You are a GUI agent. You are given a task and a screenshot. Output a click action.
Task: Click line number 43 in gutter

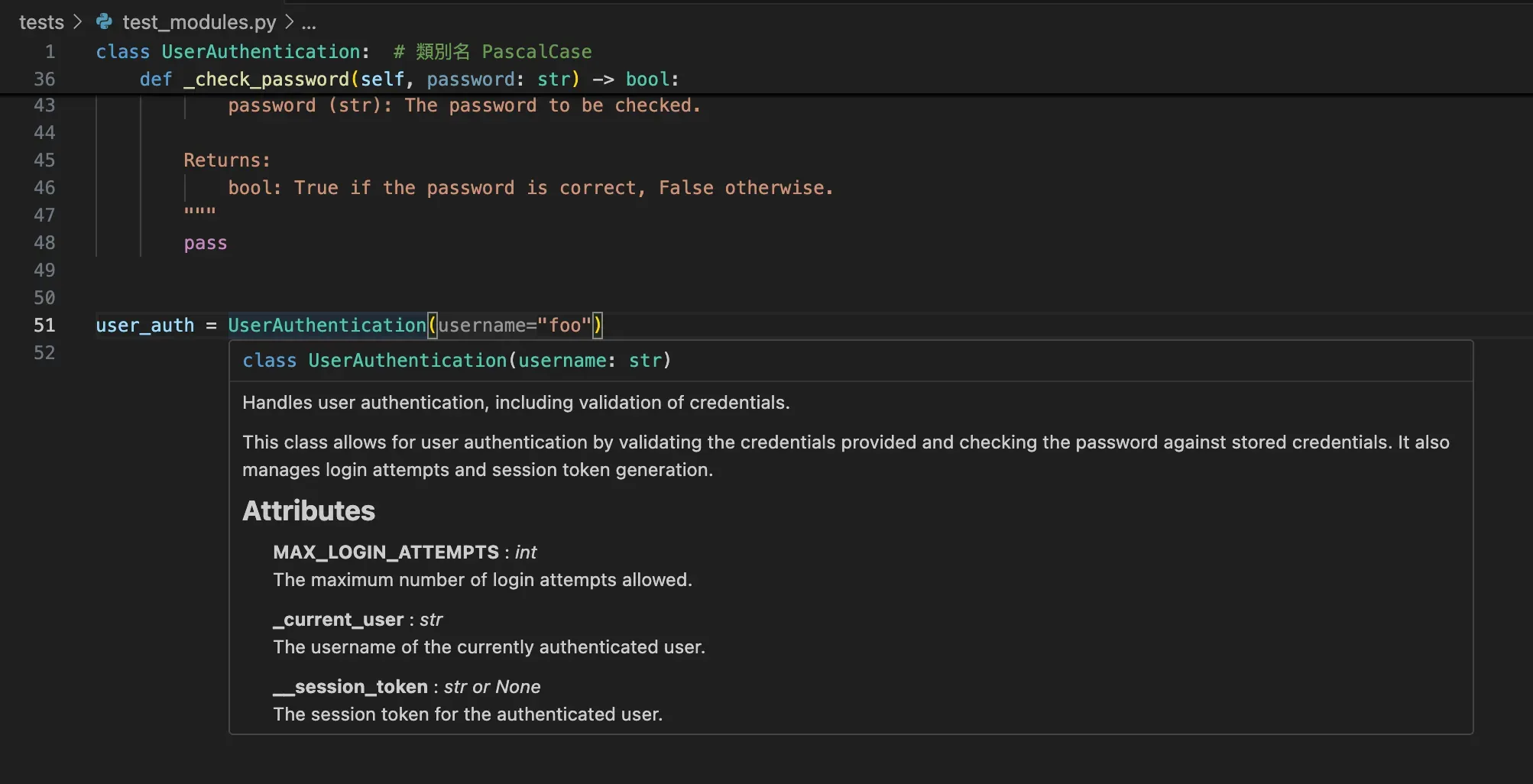click(44, 105)
